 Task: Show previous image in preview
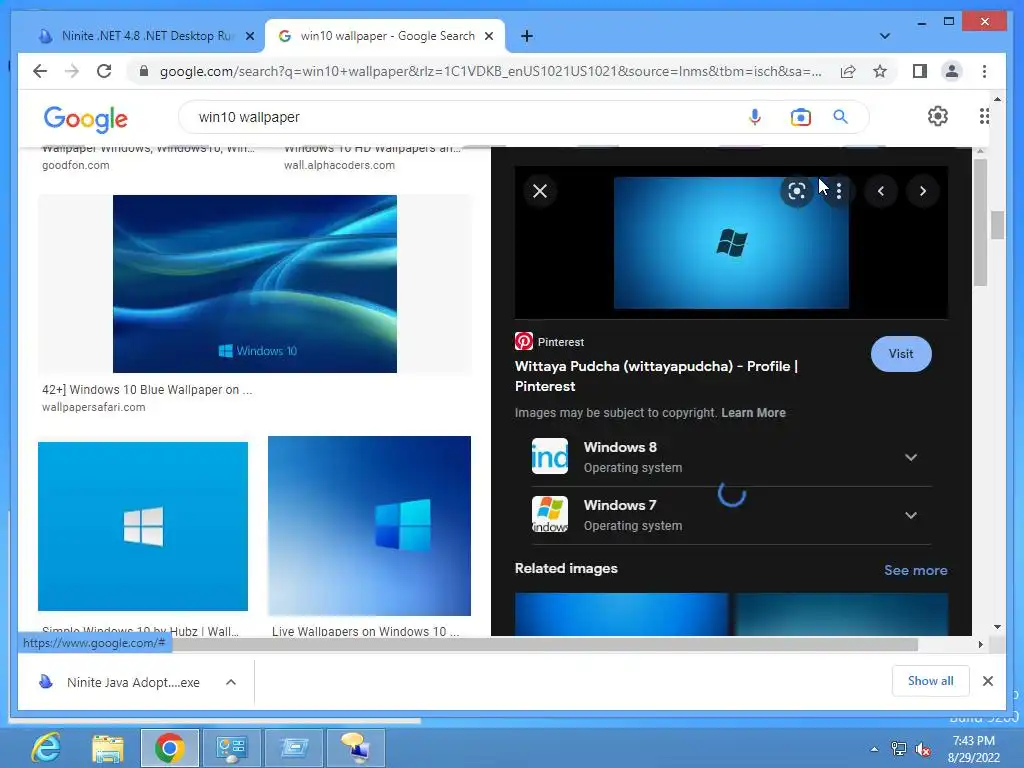click(x=881, y=191)
